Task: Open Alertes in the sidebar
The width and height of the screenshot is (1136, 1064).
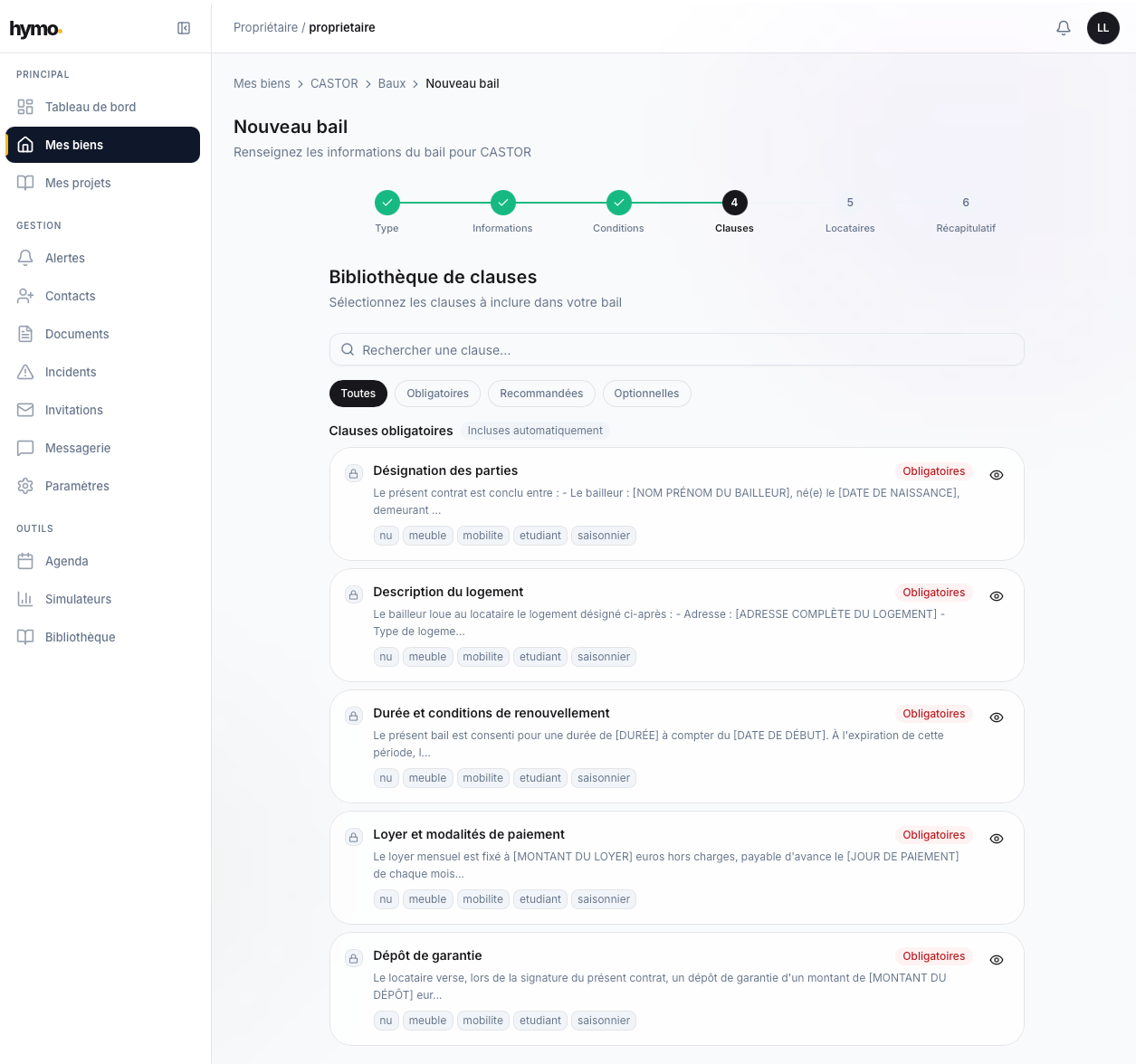Action: pos(65,258)
